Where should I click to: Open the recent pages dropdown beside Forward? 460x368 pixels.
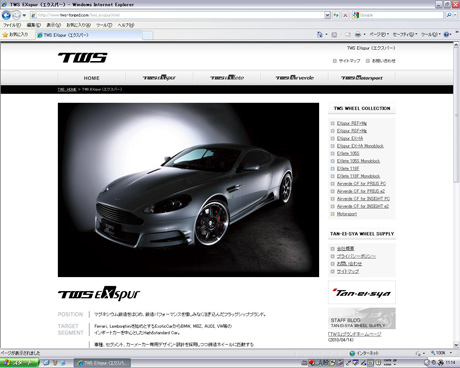(x=24, y=15)
